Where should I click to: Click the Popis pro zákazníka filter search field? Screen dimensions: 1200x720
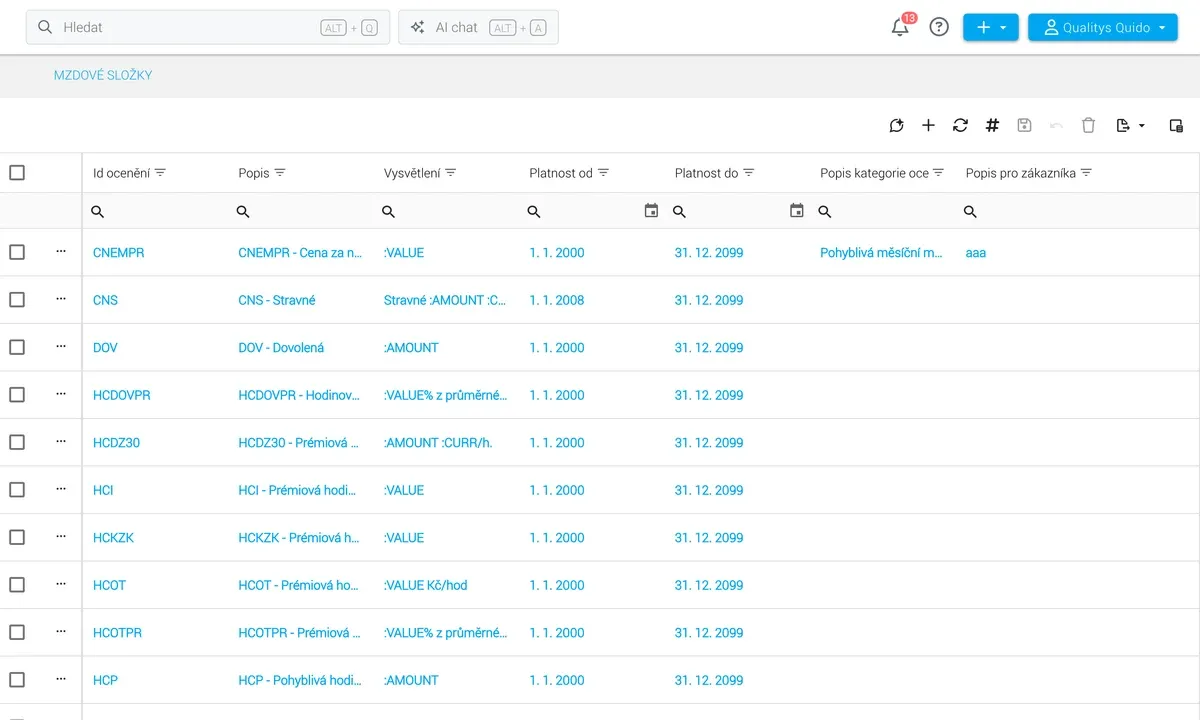(1076, 211)
